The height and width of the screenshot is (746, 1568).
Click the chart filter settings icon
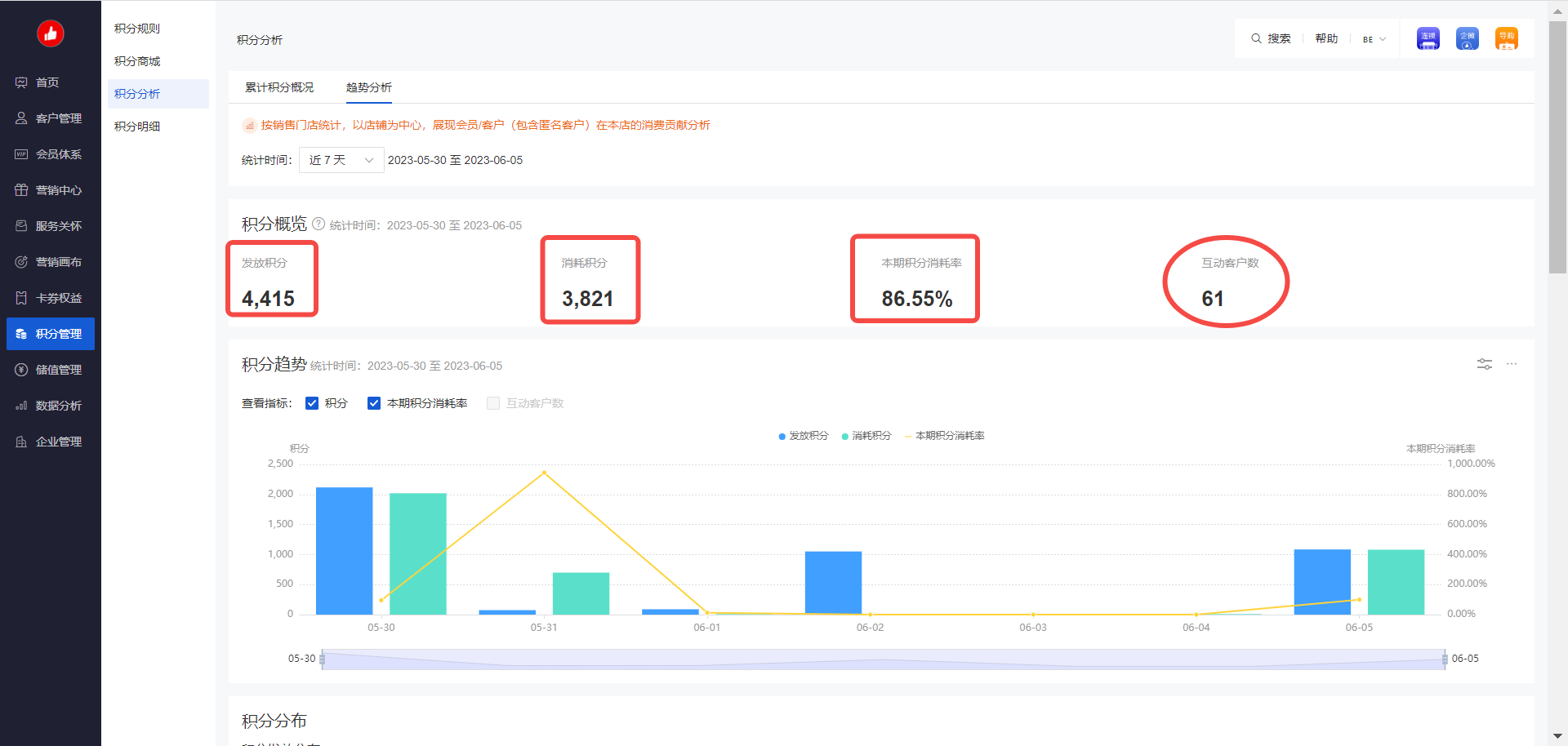pyautogui.click(x=1484, y=364)
